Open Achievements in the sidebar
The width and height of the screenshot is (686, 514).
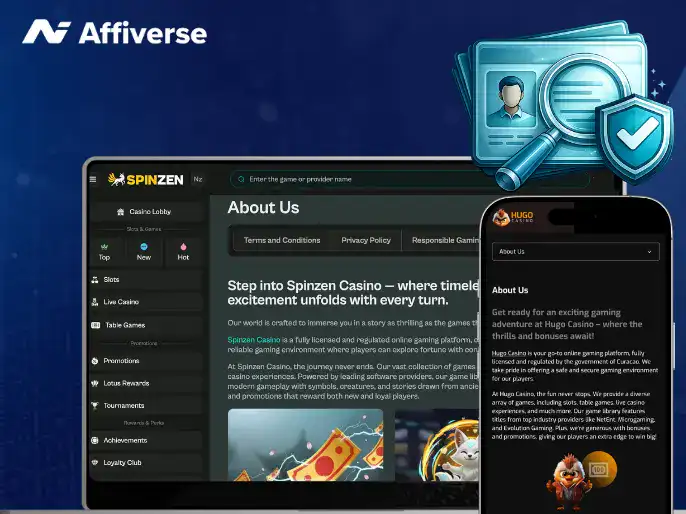tap(146, 441)
